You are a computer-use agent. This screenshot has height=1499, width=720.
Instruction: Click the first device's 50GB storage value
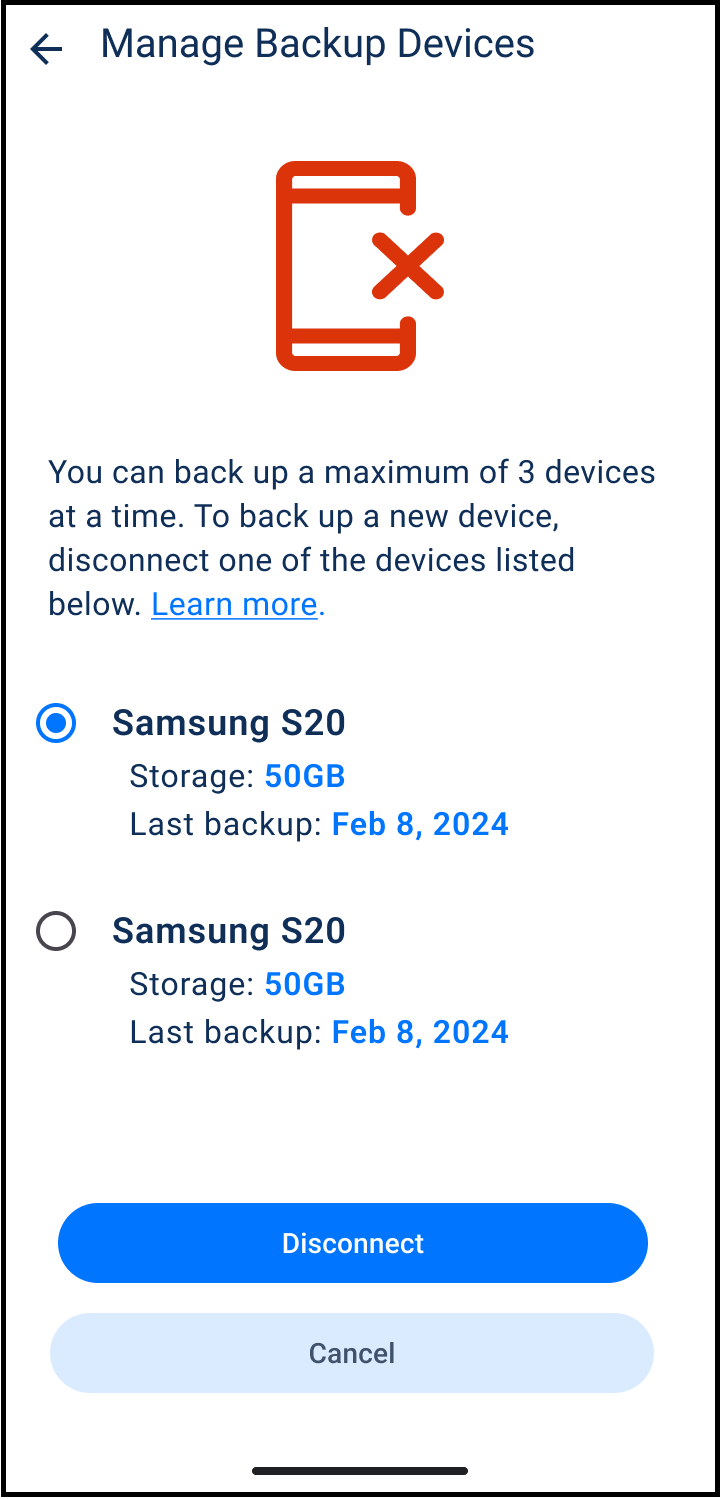point(305,776)
